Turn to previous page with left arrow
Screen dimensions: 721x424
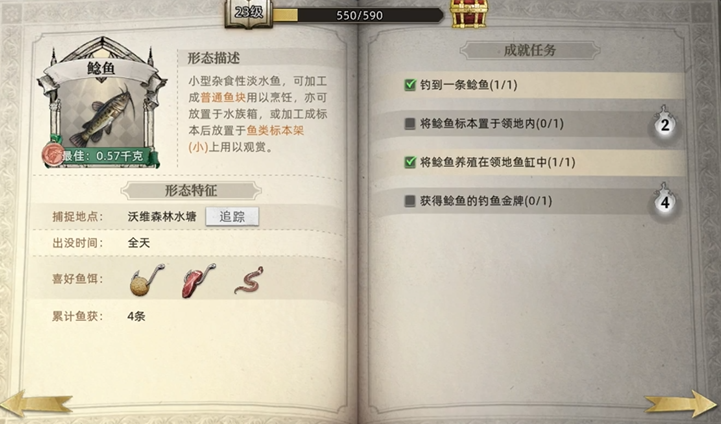[x=37, y=404]
